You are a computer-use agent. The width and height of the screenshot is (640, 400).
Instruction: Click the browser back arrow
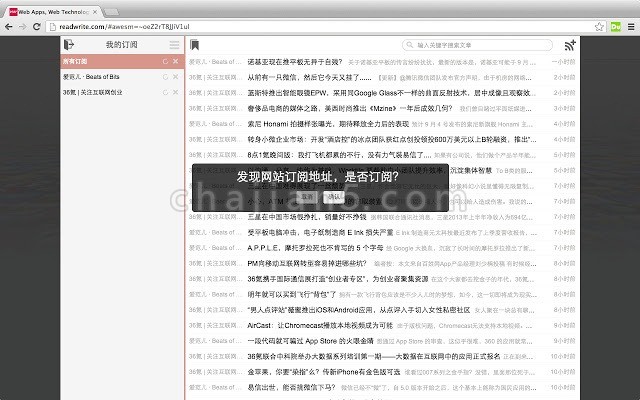click(x=9, y=27)
